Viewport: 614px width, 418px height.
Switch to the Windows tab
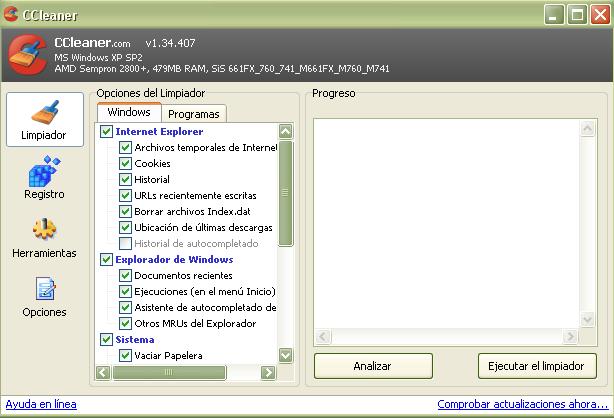(129, 112)
